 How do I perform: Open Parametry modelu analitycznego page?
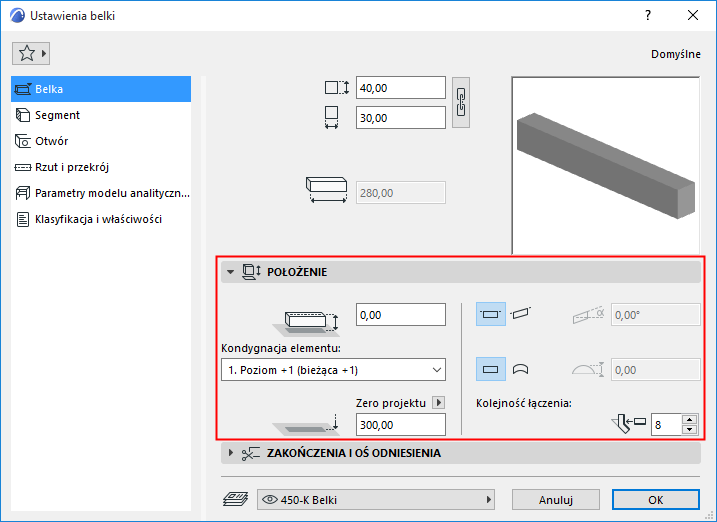tap(101, 193)
